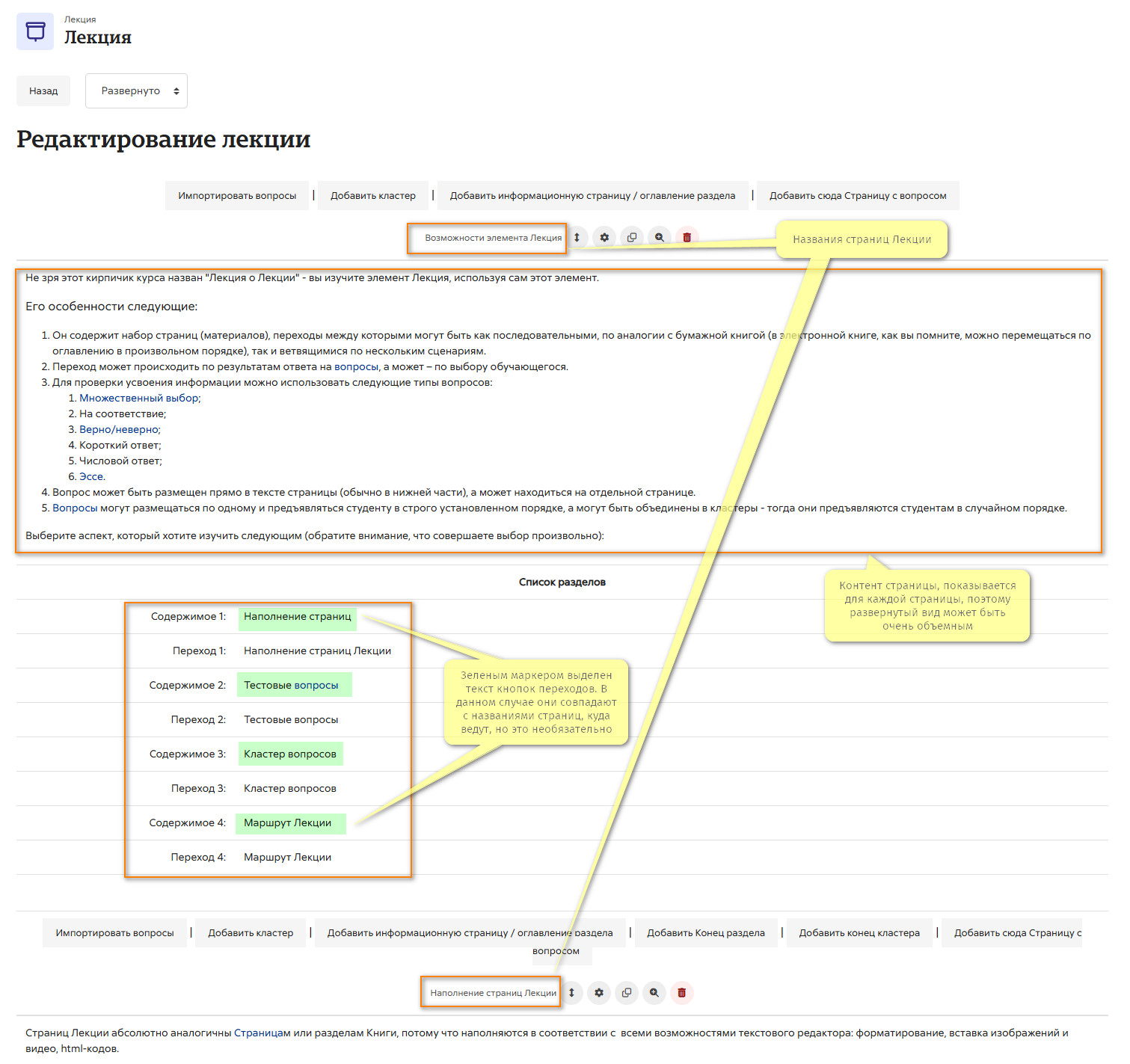Open gear settings beside "Наполнение страниц Лекции" title
Viewport: 1130px width, 1064px height.
pyautogui.click(x=599, y=993)
